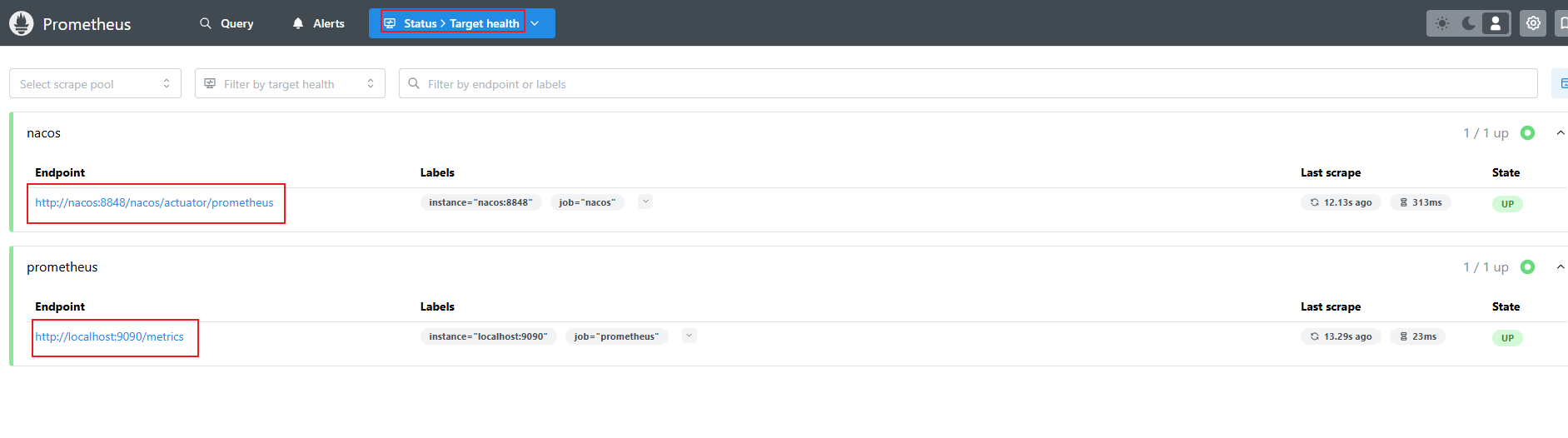Open localhost:9090 metrics endpoint link
The height and width of the screenshot is (438, 1568).
click(109, 336)
